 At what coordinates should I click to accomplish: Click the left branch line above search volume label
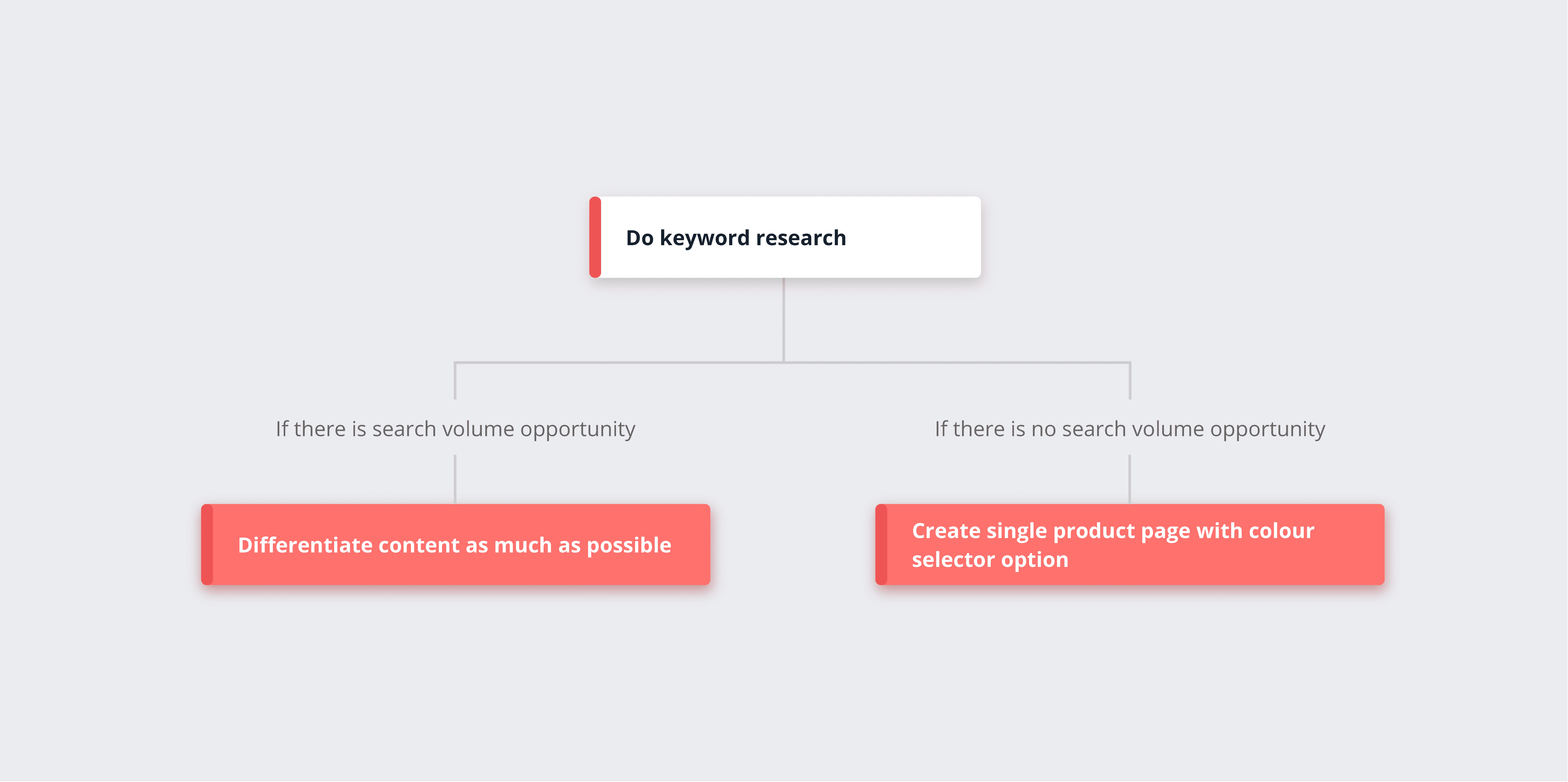pyautogui.click(x=455, y=381)
